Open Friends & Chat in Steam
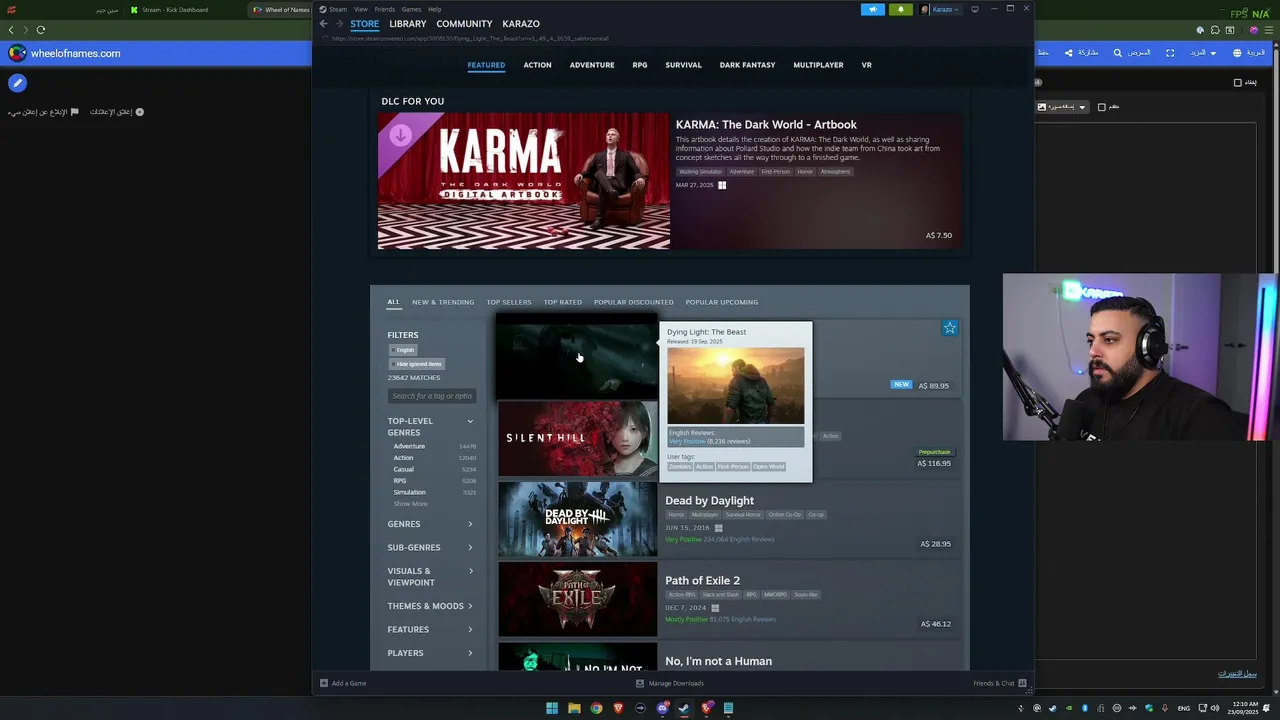 pyautogui.click(x=999, y=683)
